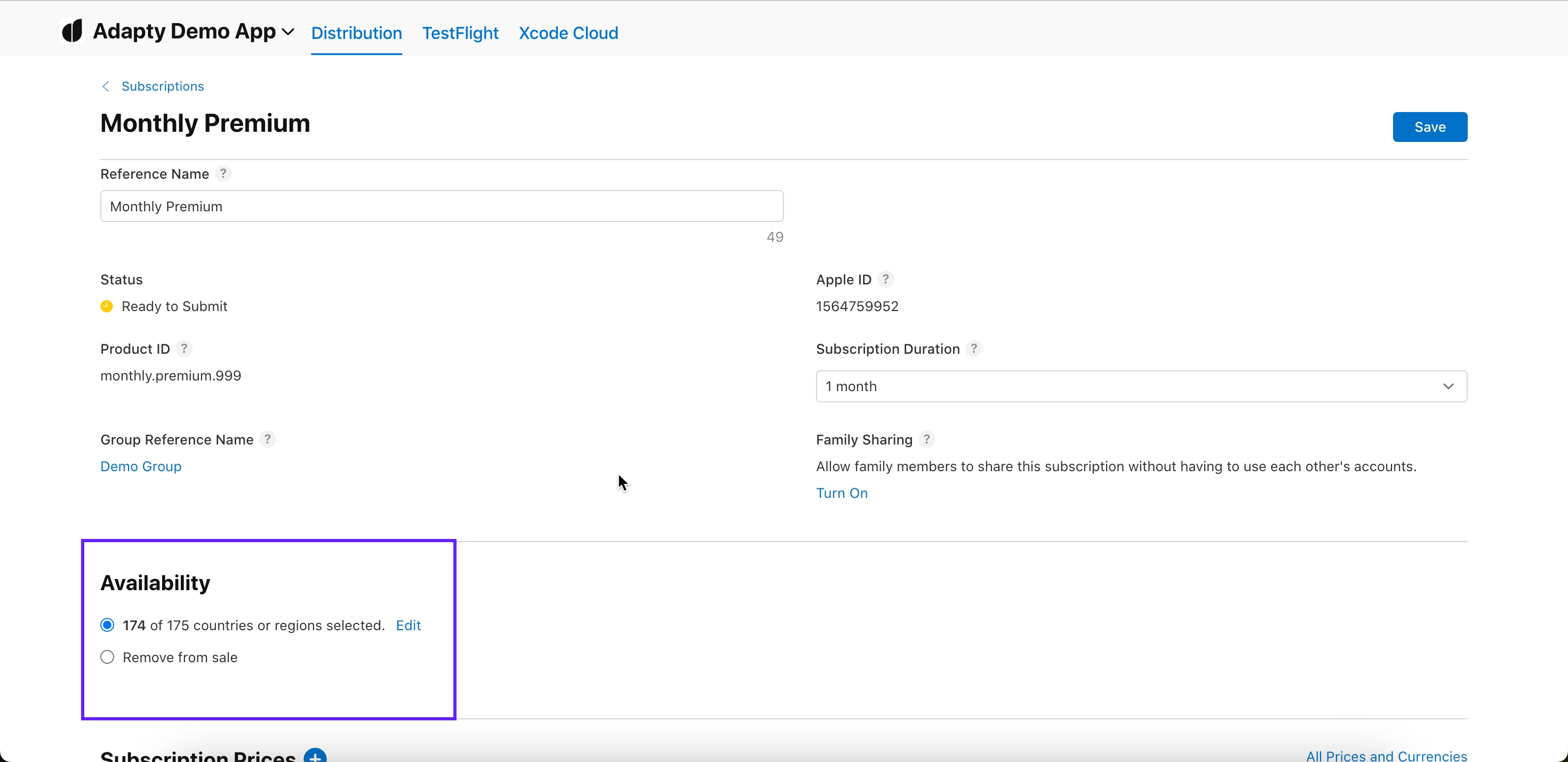Open Xcode Cloud tab
Viewport: 1568px width, 762px height.
tap(568, 33)
